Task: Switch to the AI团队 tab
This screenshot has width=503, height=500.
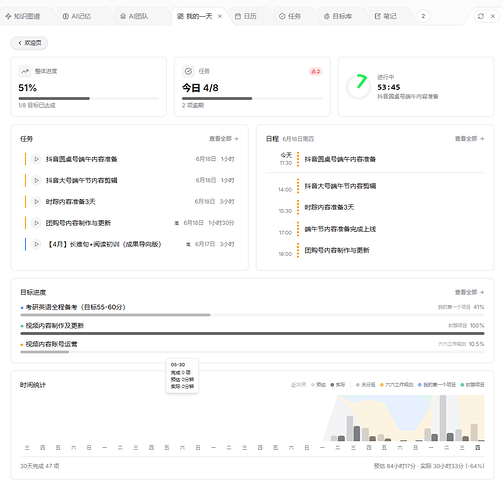Action: point(134,16)
